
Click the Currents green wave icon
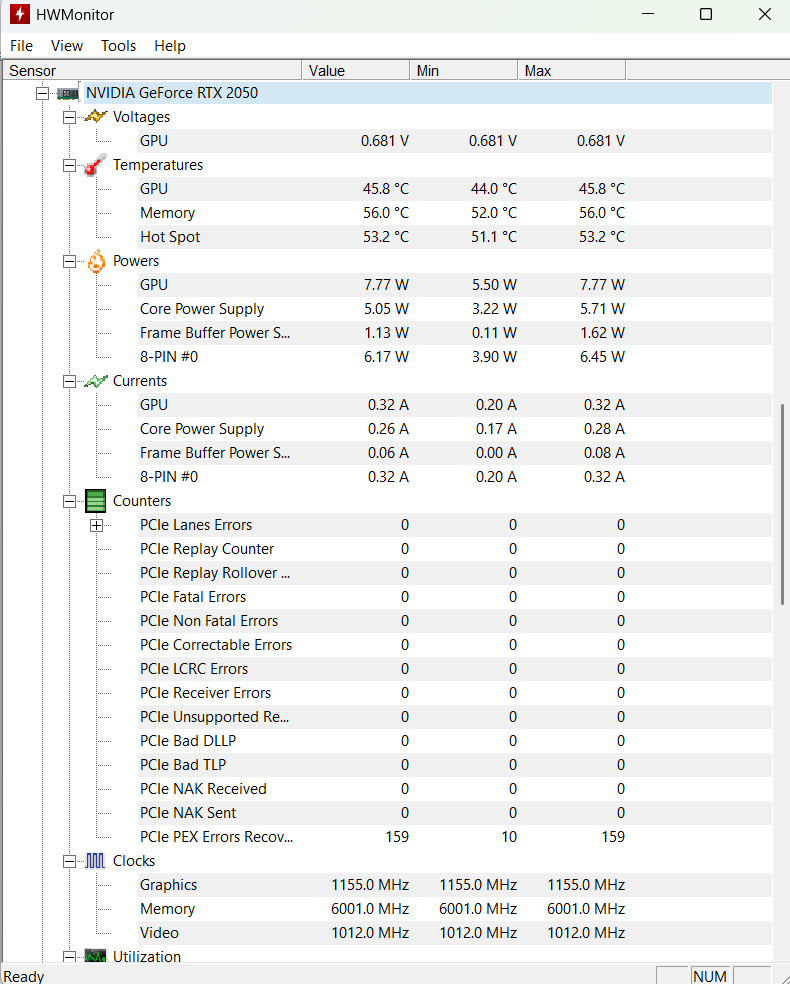95,381
